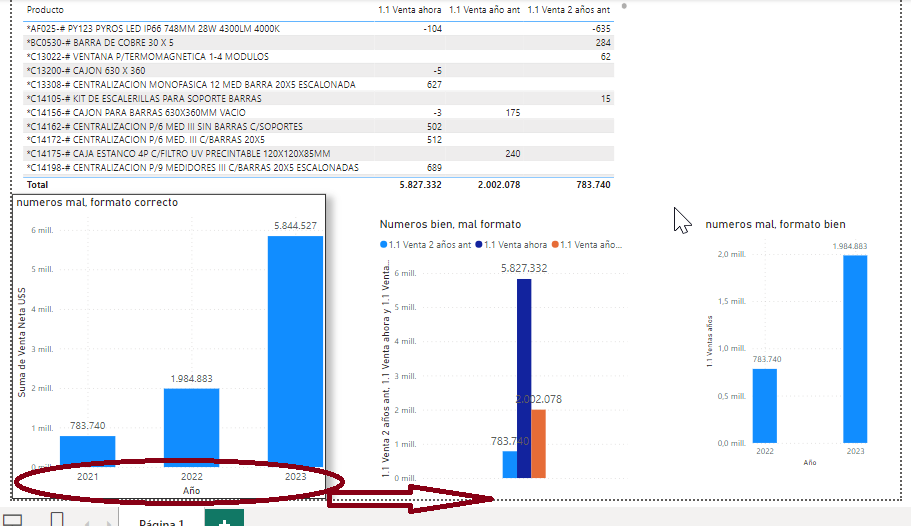The height and width of the screenshot is (526, 911).
Task: Select 2022 bar in right chart
Action: pos(765,406)
